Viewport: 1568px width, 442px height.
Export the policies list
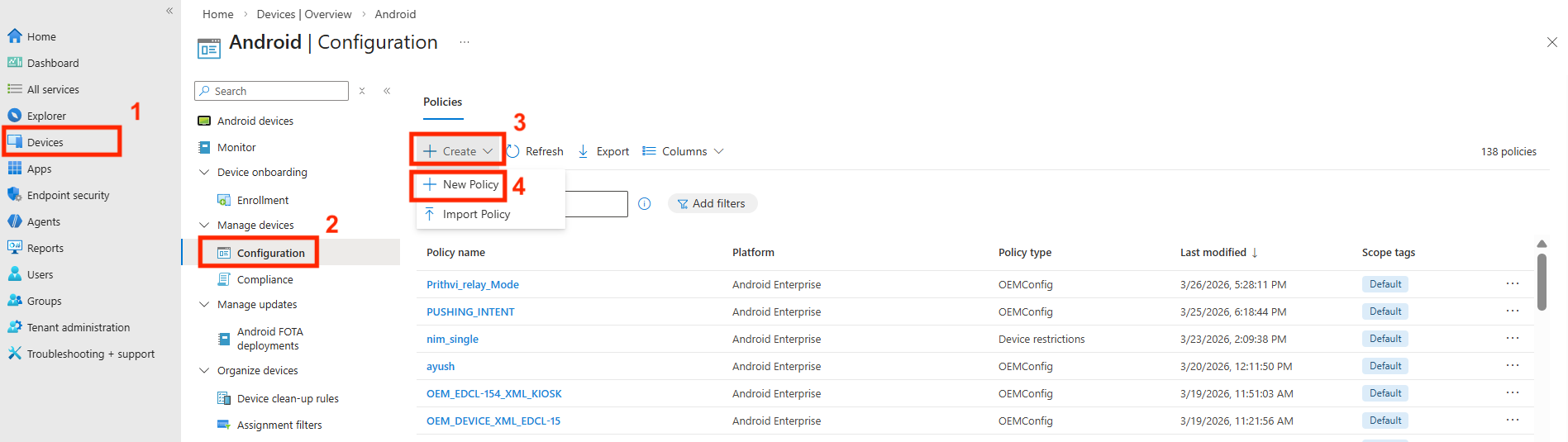(603, 151)
